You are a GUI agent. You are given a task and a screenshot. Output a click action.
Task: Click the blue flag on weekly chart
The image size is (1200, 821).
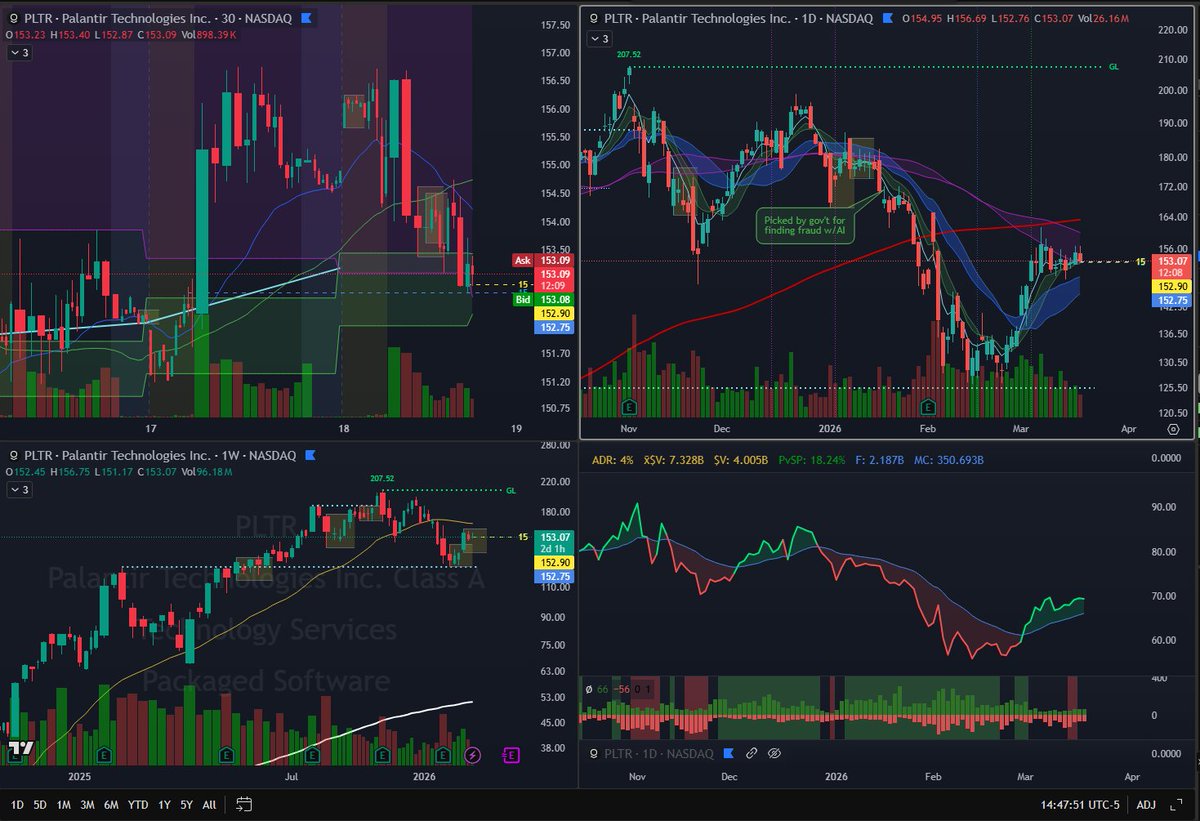[309, 455]
